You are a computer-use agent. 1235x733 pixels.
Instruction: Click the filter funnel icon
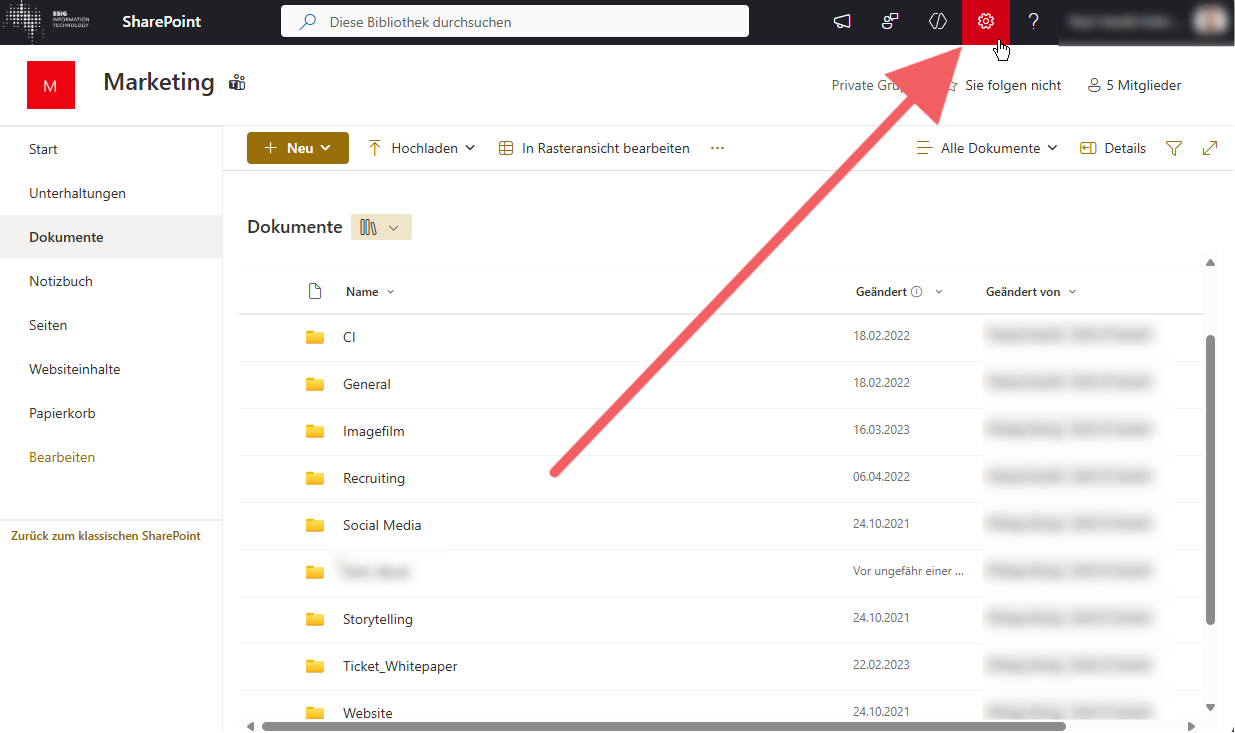click(1174, 148)
